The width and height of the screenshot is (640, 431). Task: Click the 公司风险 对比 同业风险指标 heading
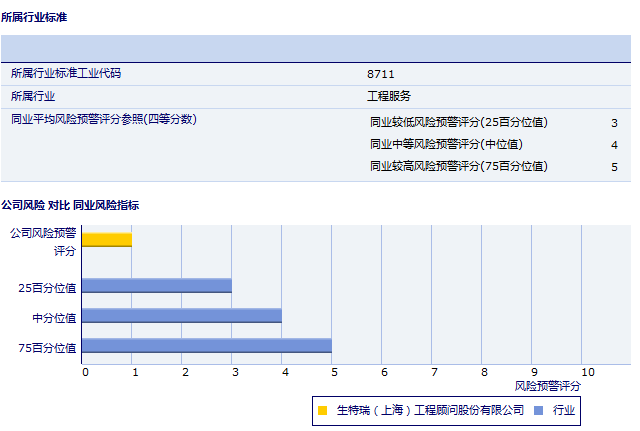70,205
